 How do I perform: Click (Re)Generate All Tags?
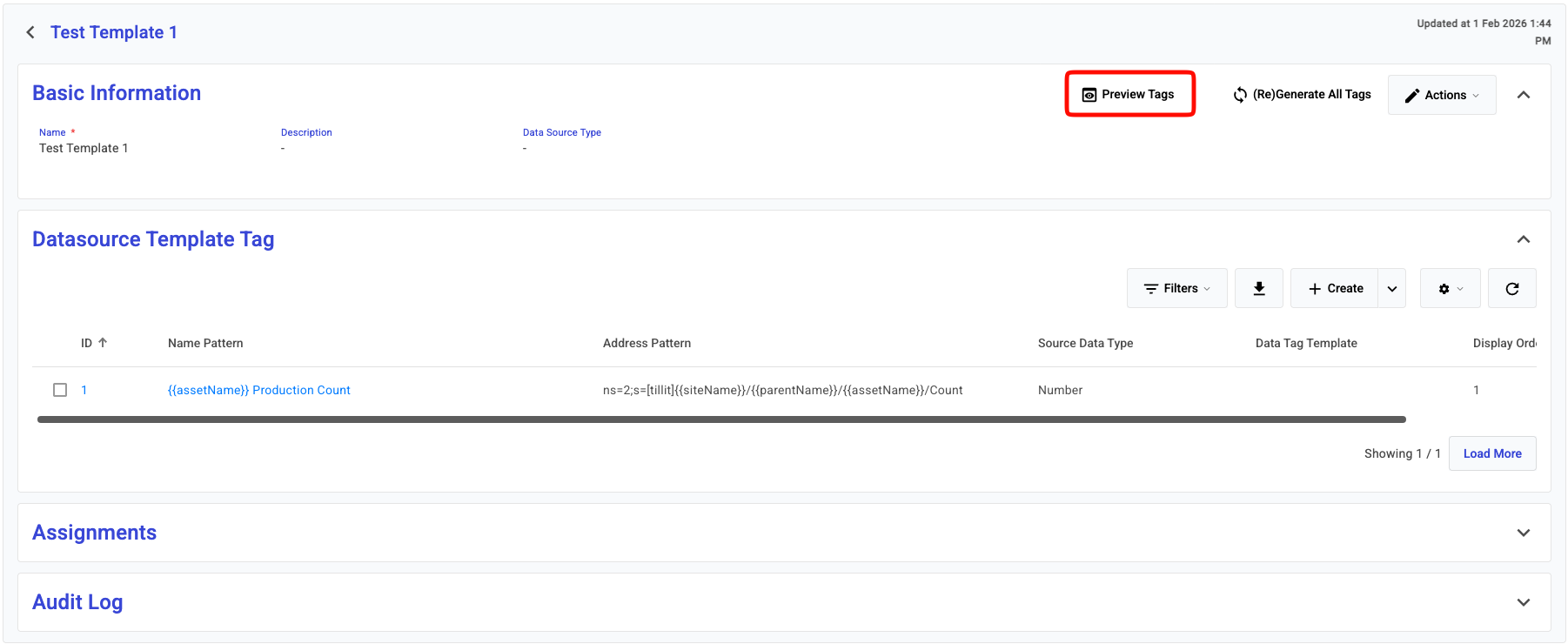(x=1302, y=94)
